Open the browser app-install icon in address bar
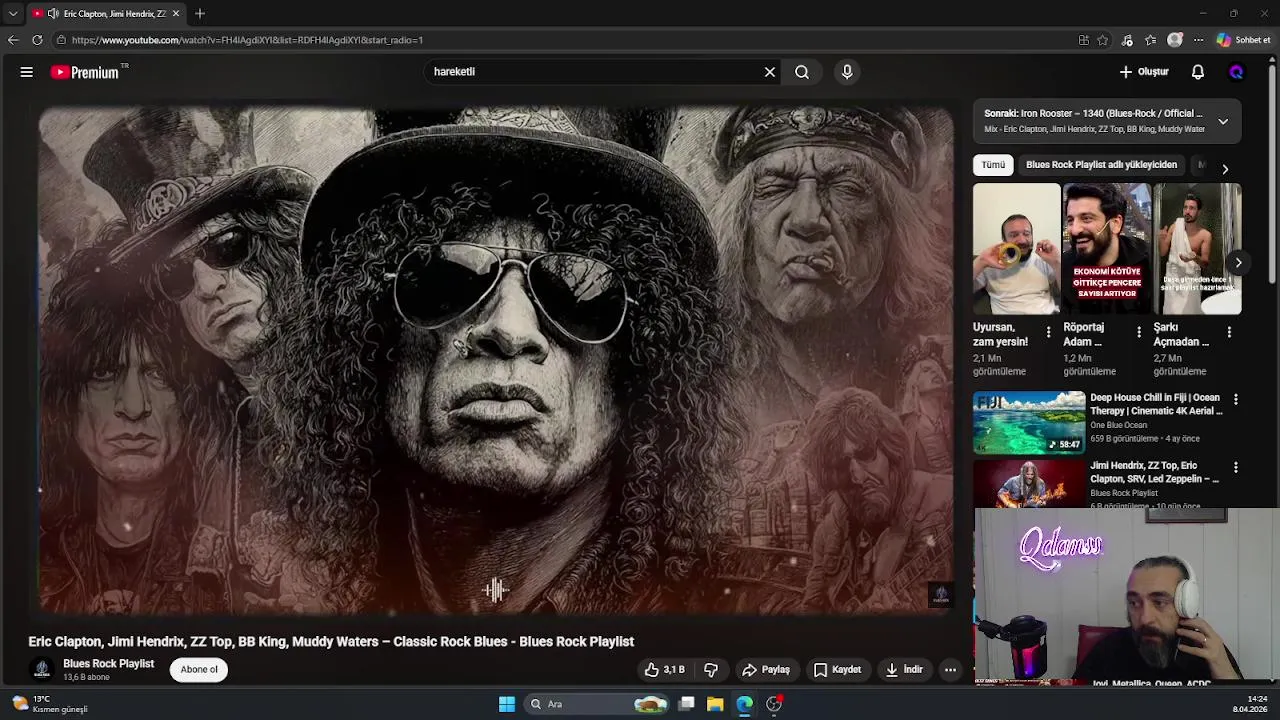The image size is (1280, 720). point(1083,40)
